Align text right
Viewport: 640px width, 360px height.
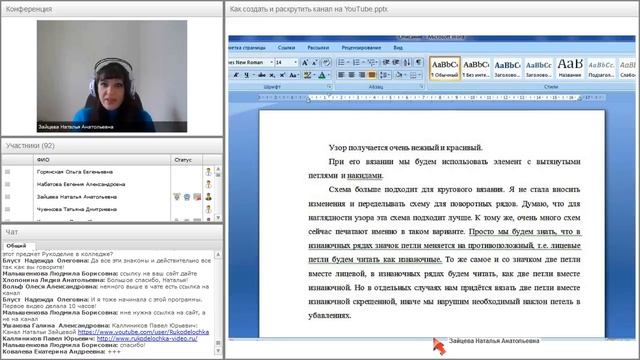362,75
